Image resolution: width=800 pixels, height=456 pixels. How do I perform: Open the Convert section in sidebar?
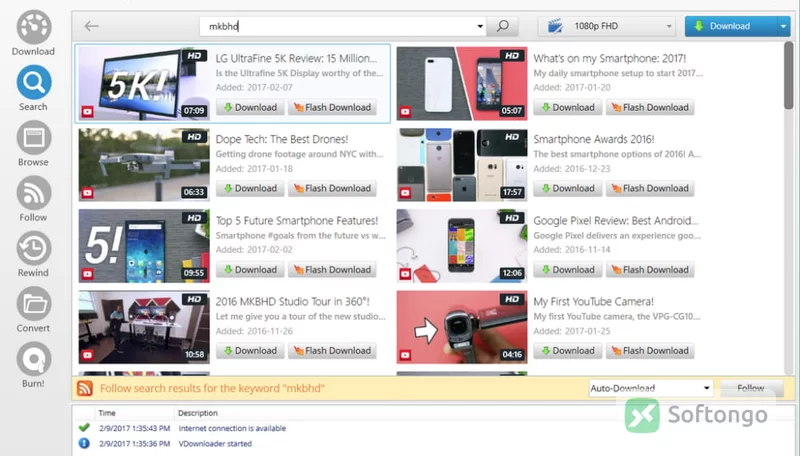point(34,310)
